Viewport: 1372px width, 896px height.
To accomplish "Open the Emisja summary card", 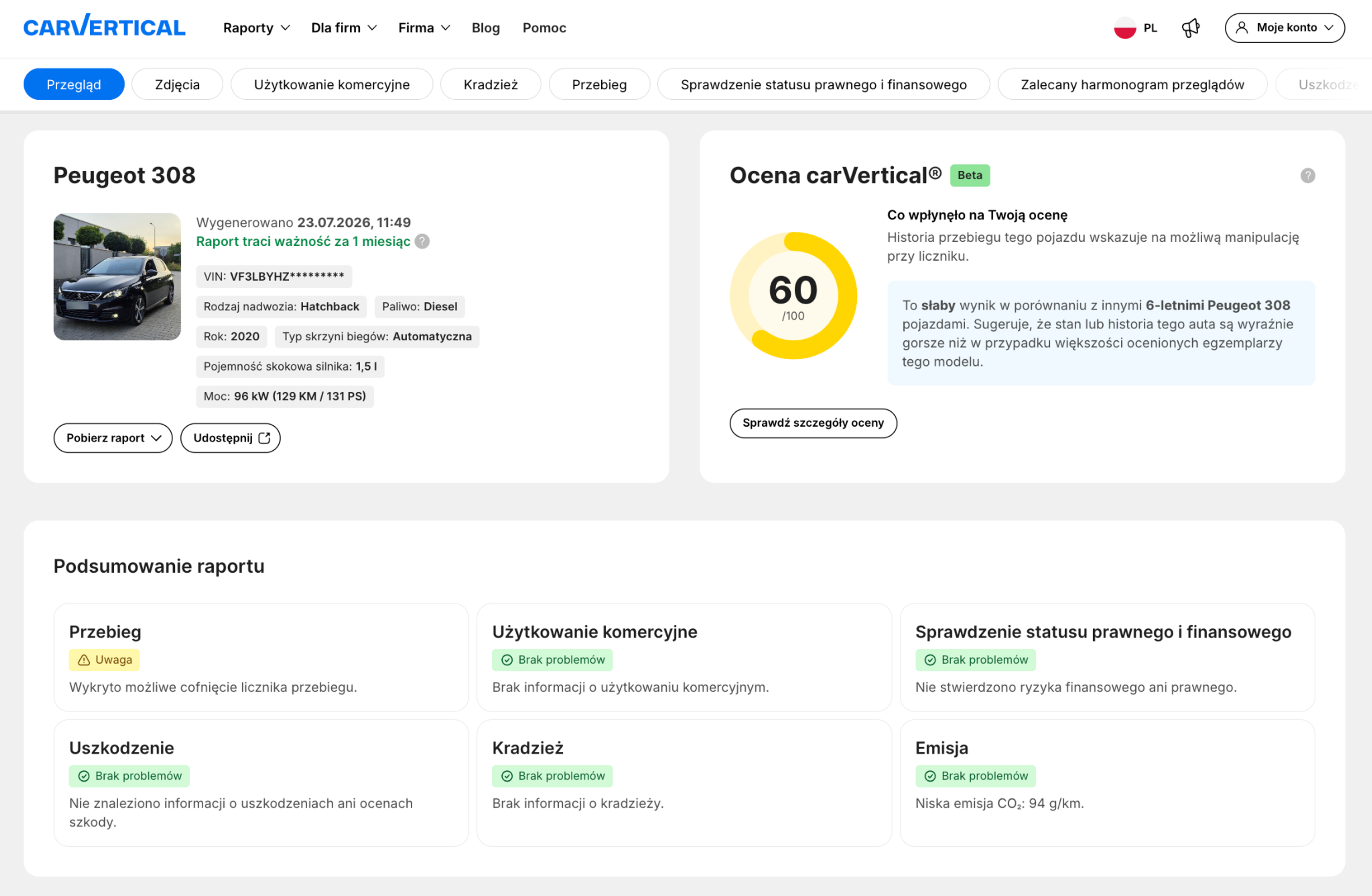I will point(1107,782).
